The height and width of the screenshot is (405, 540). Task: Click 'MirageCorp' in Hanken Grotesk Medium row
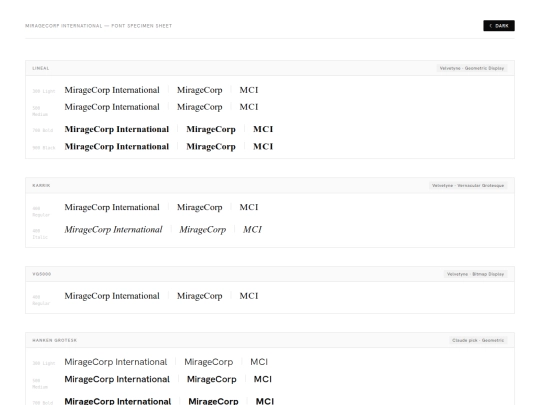[x=212, y=379]
